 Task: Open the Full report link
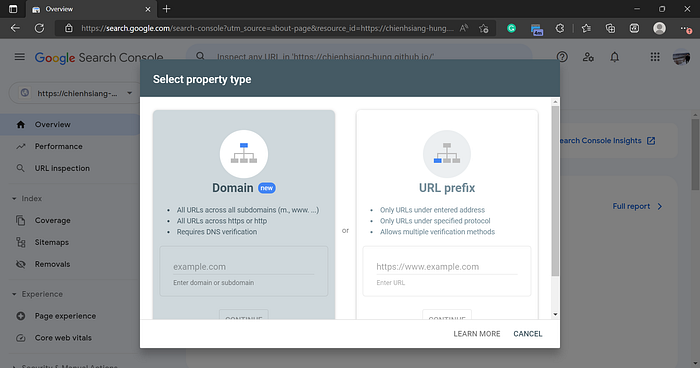point(637,206)
